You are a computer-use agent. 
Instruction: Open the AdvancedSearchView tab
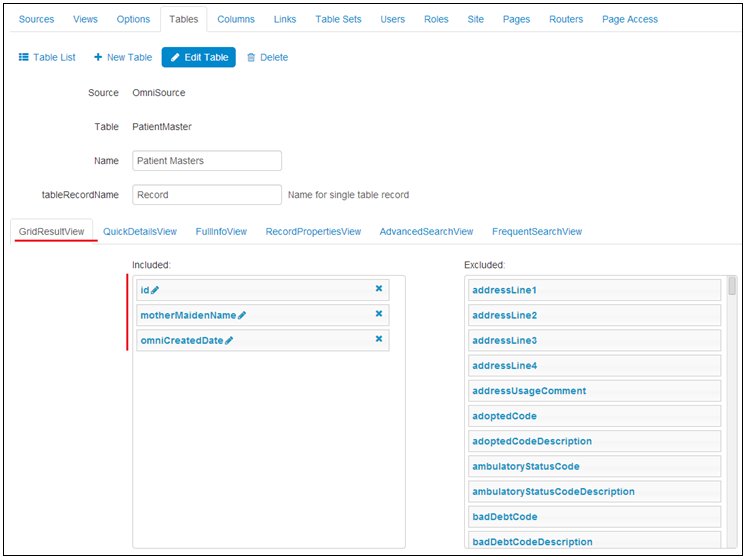pyautogui.click(x=426, y=232)
